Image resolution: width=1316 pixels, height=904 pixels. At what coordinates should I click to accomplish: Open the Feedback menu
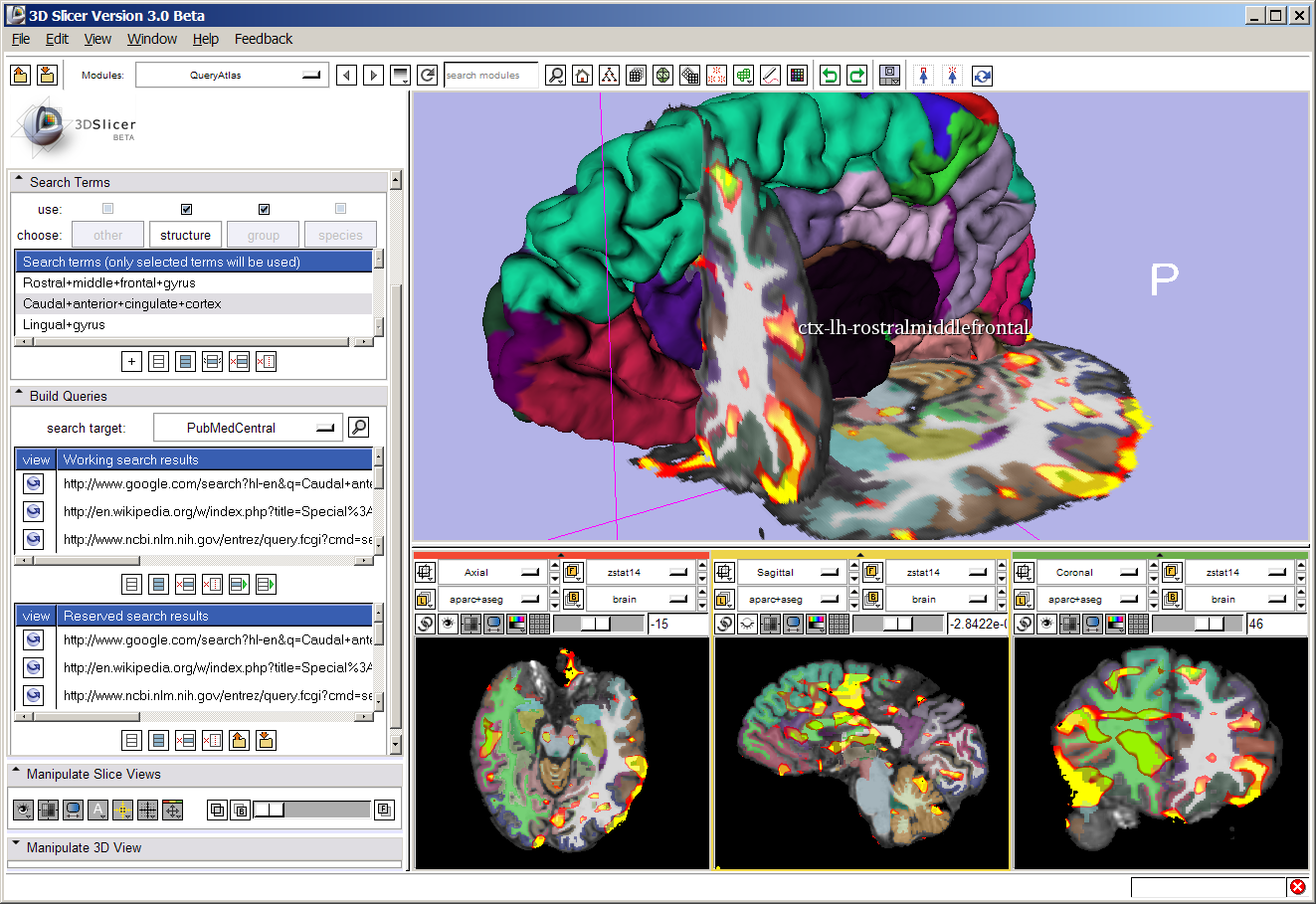[x=264, y=39]
